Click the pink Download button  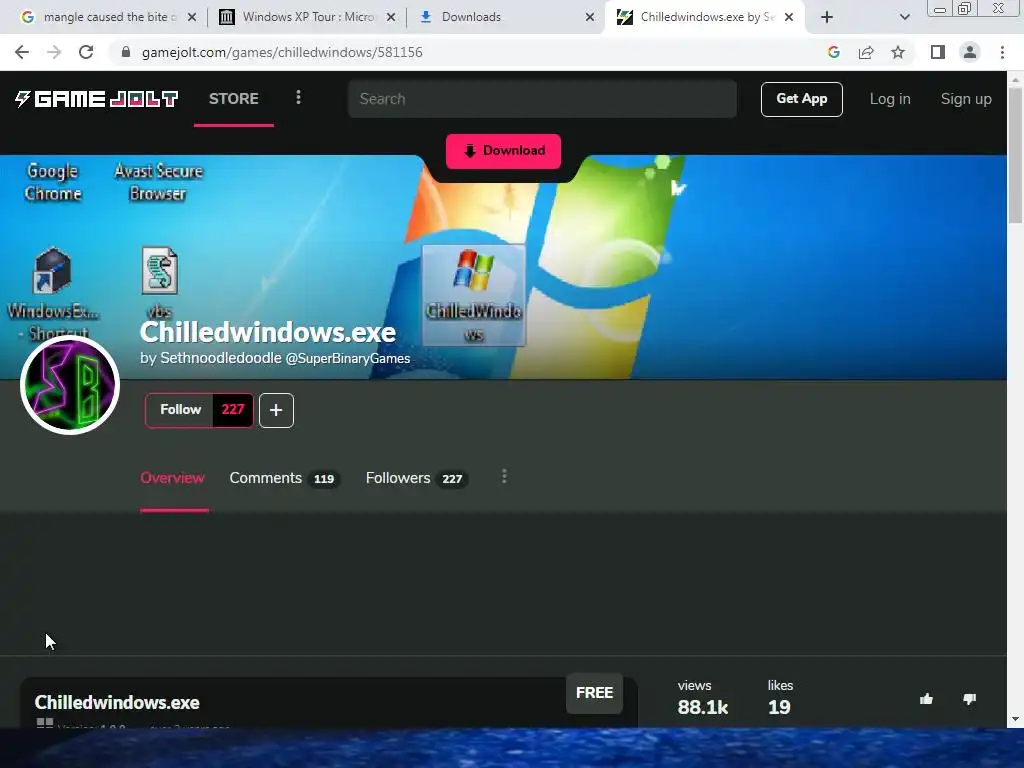point(503,151)
